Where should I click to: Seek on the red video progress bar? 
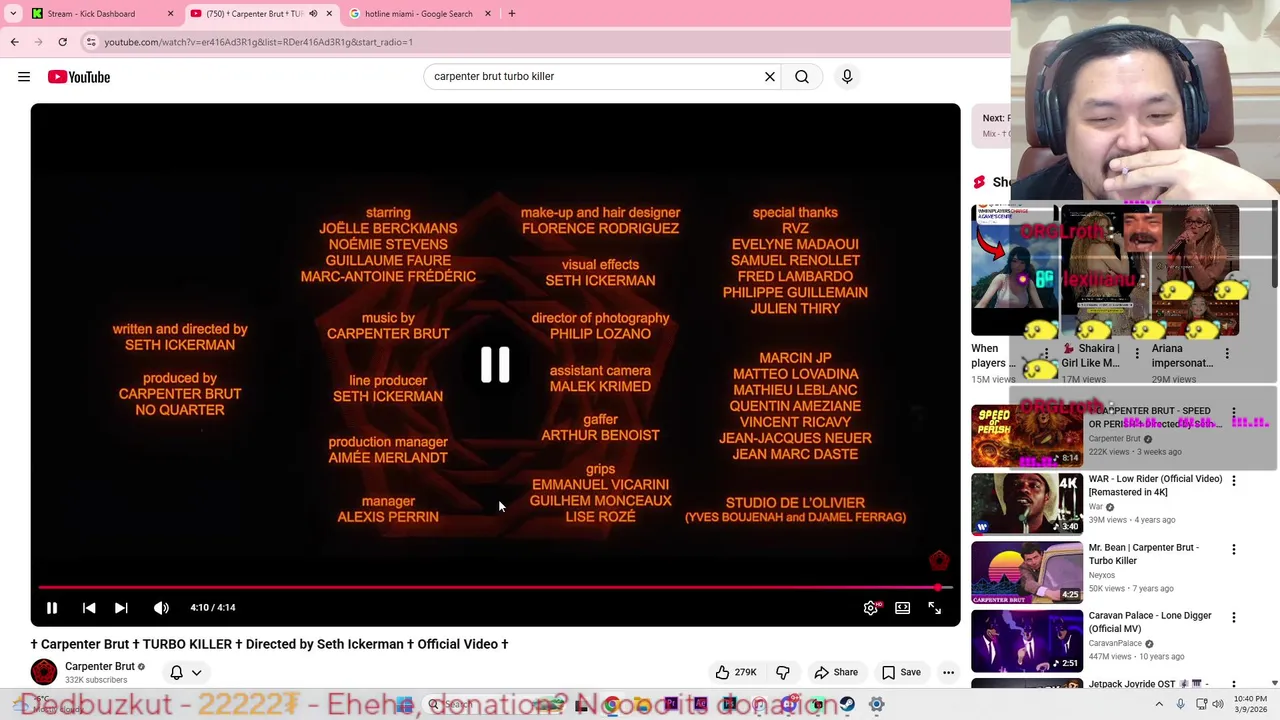495,588
